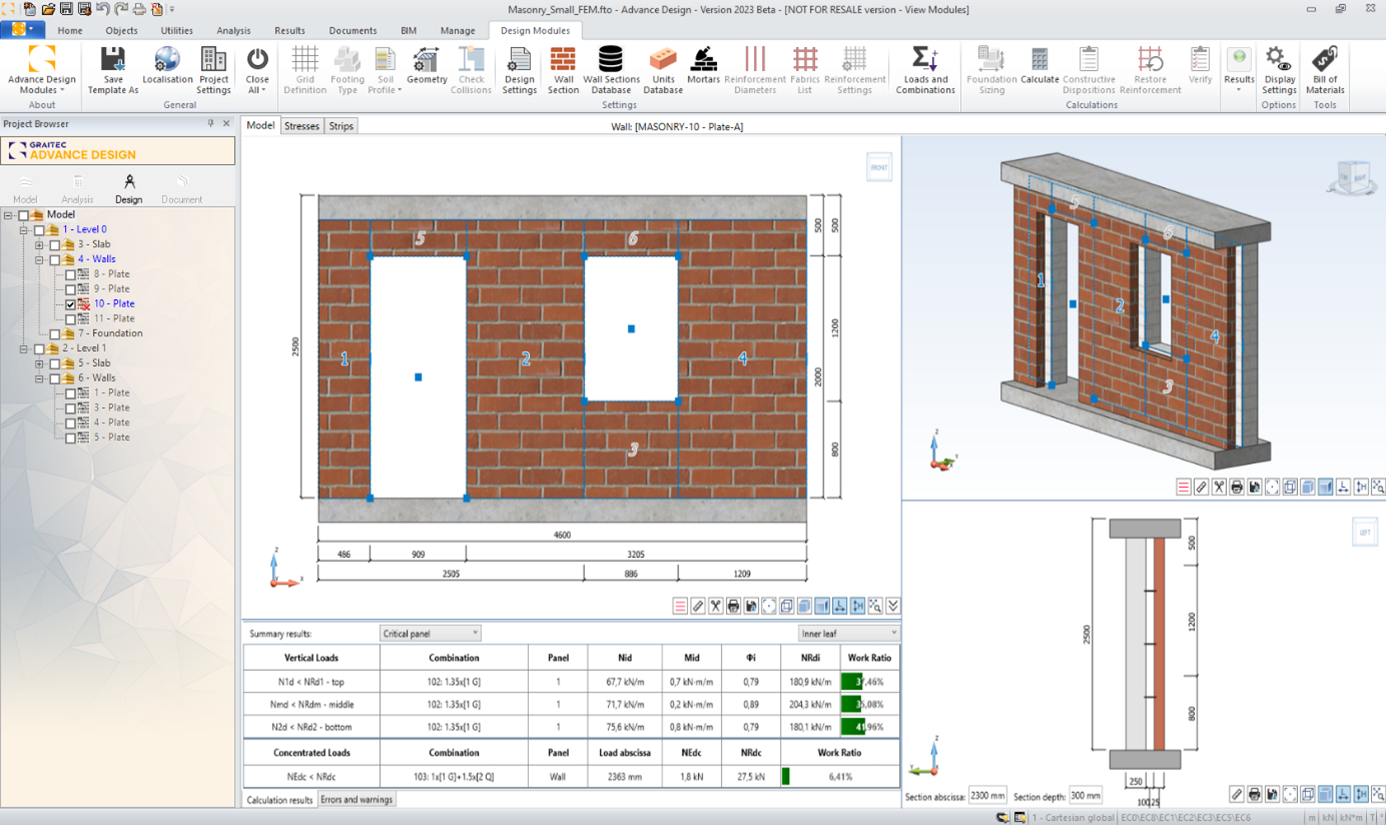Open the Mortars settings

click(703, 66)
